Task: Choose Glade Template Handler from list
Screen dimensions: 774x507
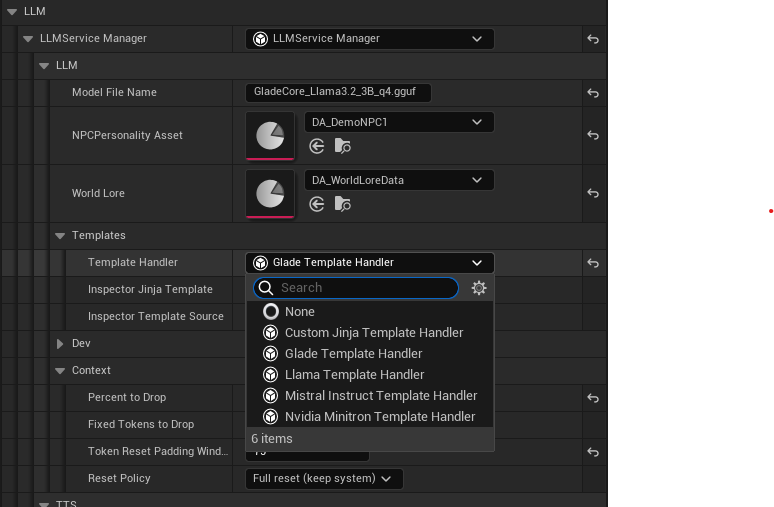Action: (x=370, y=353)
